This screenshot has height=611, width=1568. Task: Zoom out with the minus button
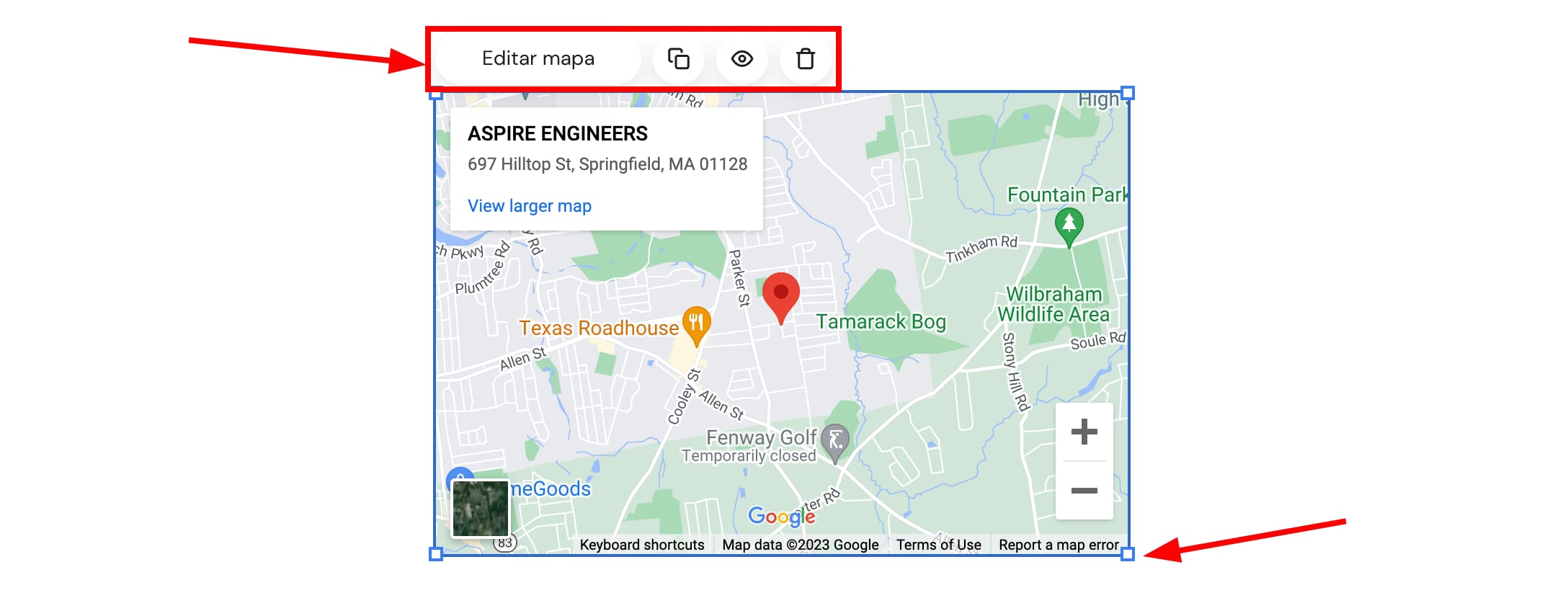click(x=1084, y=491)
